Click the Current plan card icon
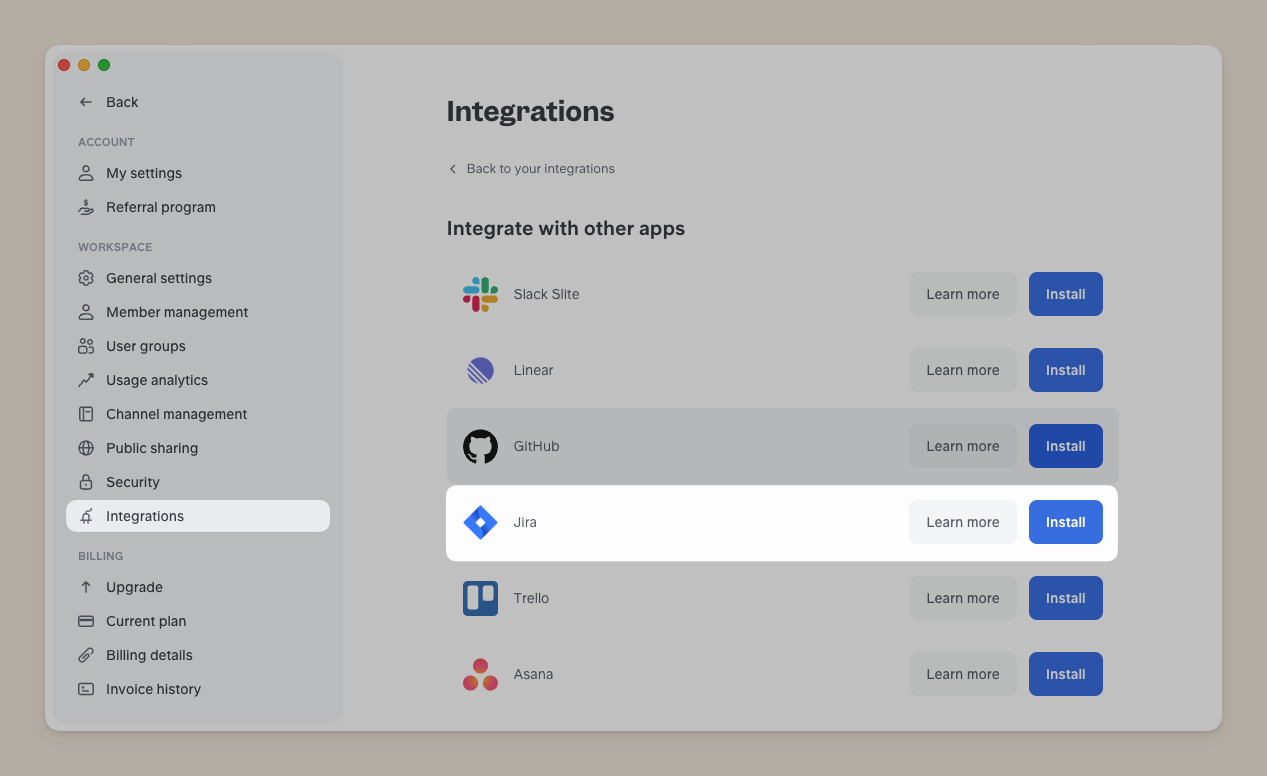1267x776 pixels. 86,621
